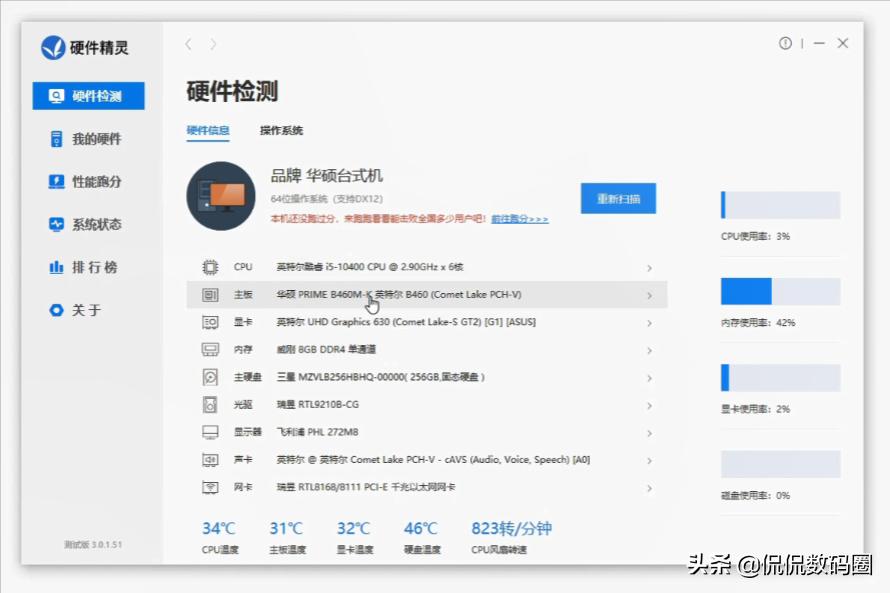The width and height of the screenshot is (890, 593).
Task: Expand the 网卡 network card row chevron
Action: [650, 488]
